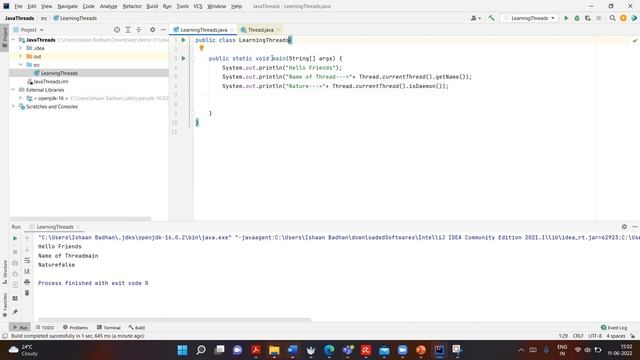Open Windows Start button on taskbar
The height and width of the screenshot is (360, 640).
click(182, 350)
